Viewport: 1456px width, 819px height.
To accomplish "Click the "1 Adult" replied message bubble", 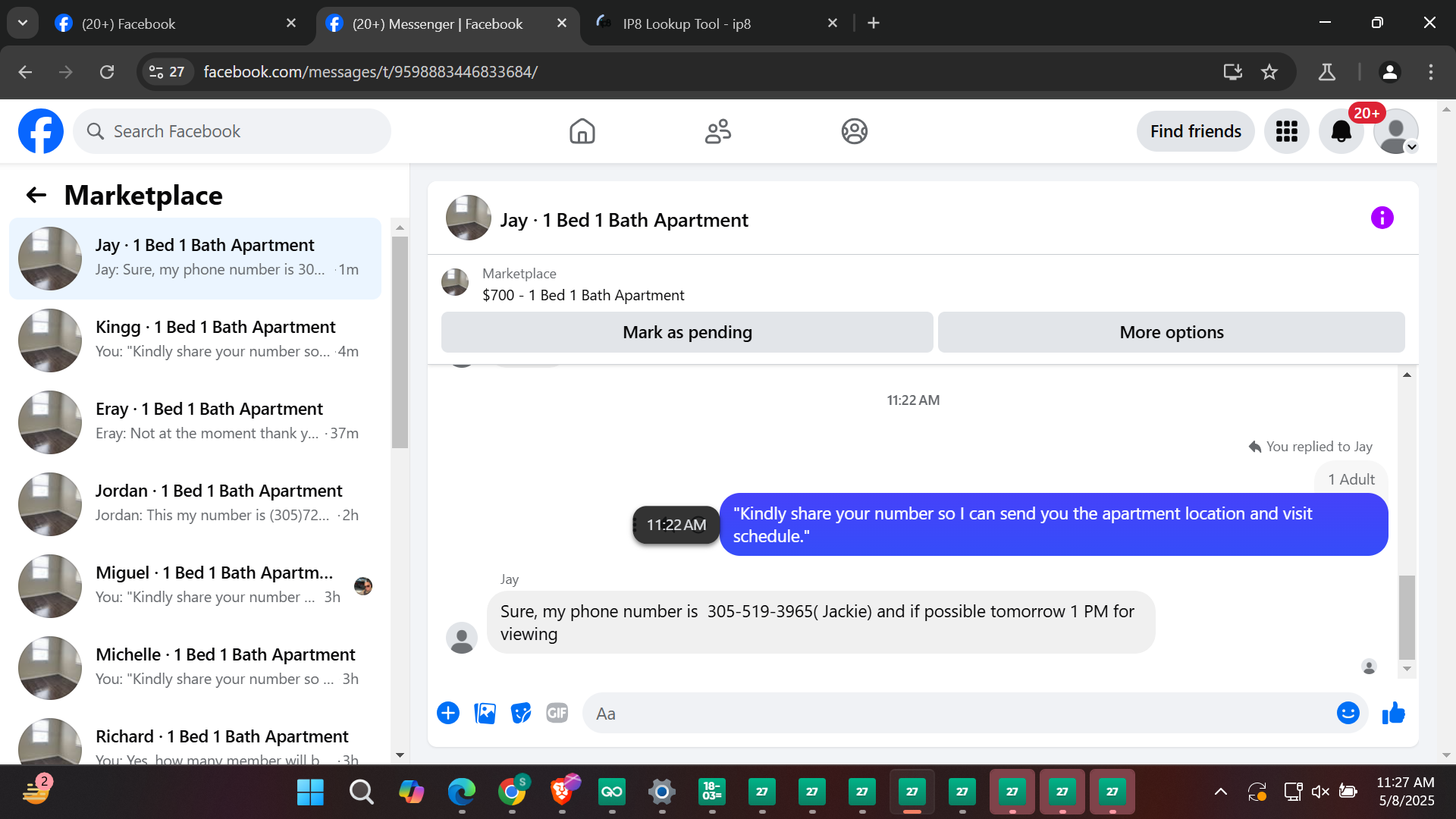I will (x=1351, y=479).
